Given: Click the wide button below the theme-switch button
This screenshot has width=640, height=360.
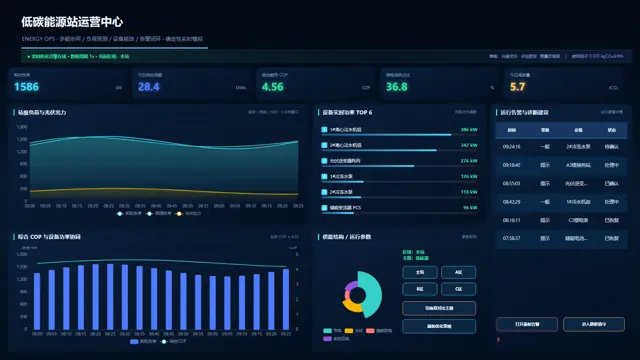Looking at the screenshot, I should 439,327.
